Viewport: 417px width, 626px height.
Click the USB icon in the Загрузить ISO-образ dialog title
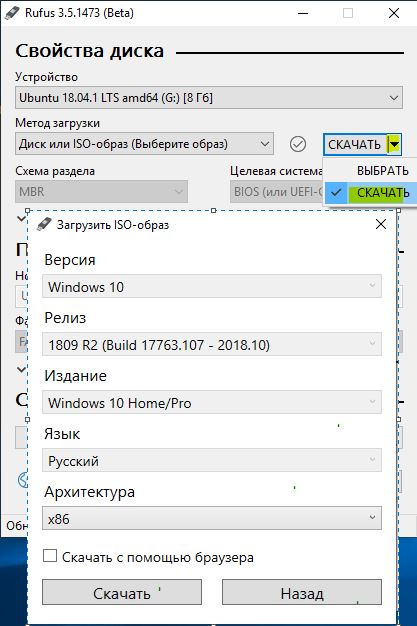44,224
